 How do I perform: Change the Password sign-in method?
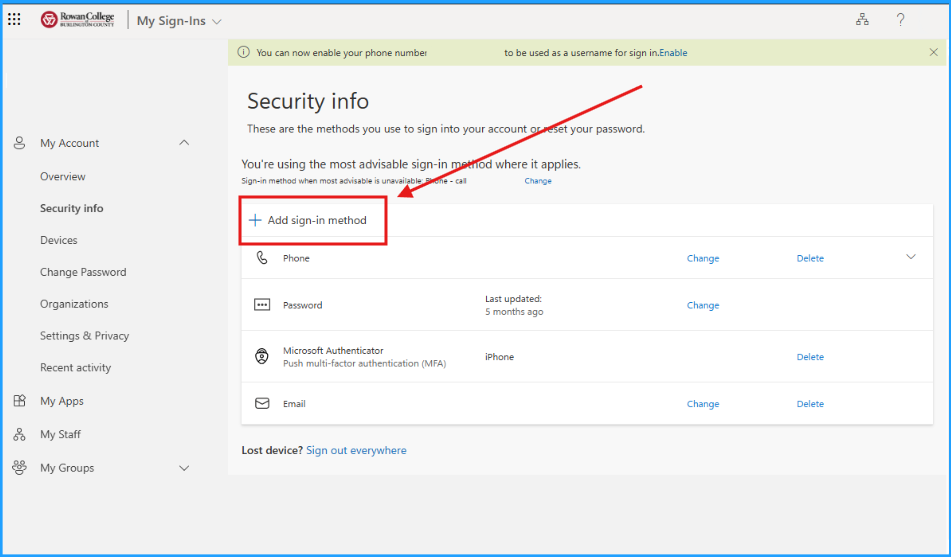[x=703, y=305]
